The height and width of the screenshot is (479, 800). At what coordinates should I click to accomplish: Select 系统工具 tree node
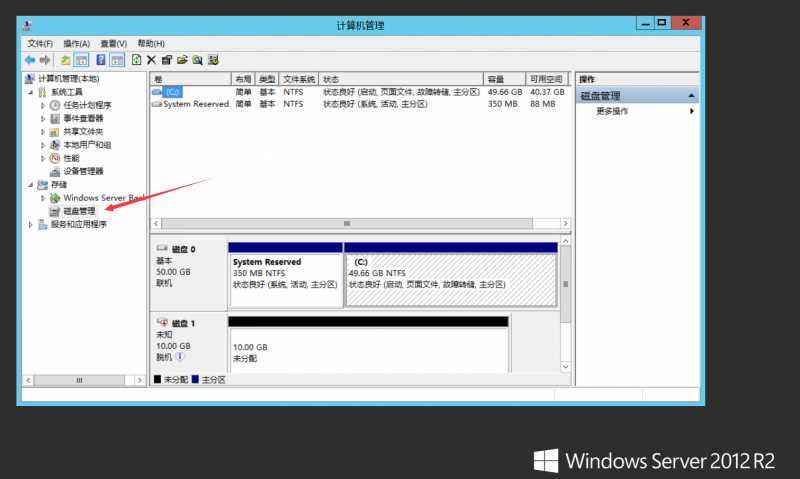coord(66,92)
